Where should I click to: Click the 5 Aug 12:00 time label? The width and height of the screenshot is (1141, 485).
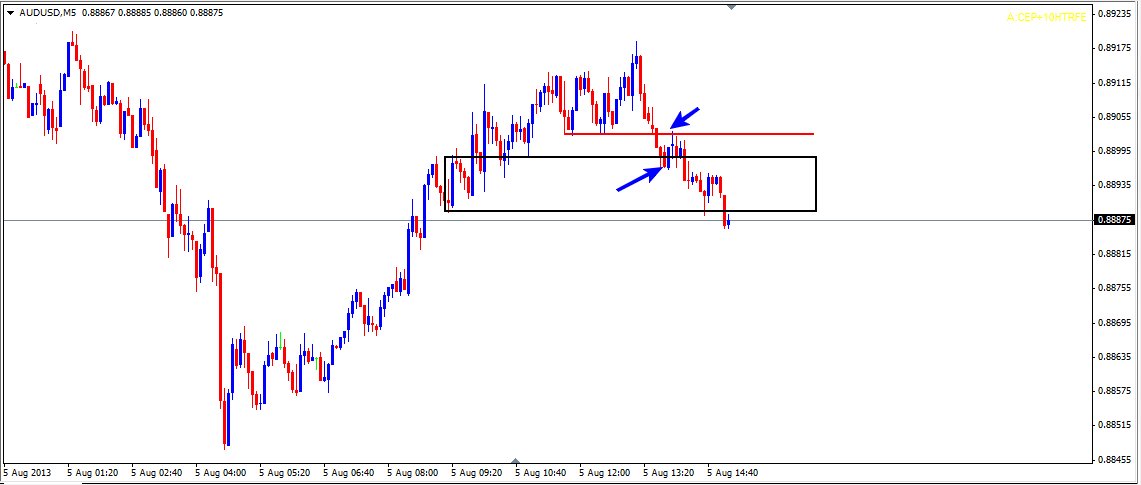click(x=605, y=472)
